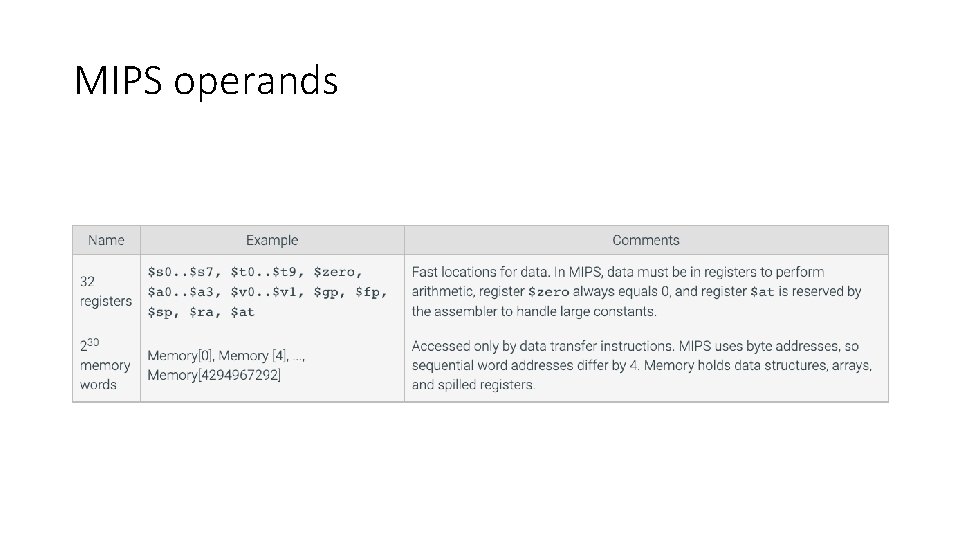Viewport: 960px width, 540px height.
Task: Click the $zero word in comments
Action: 549,292
